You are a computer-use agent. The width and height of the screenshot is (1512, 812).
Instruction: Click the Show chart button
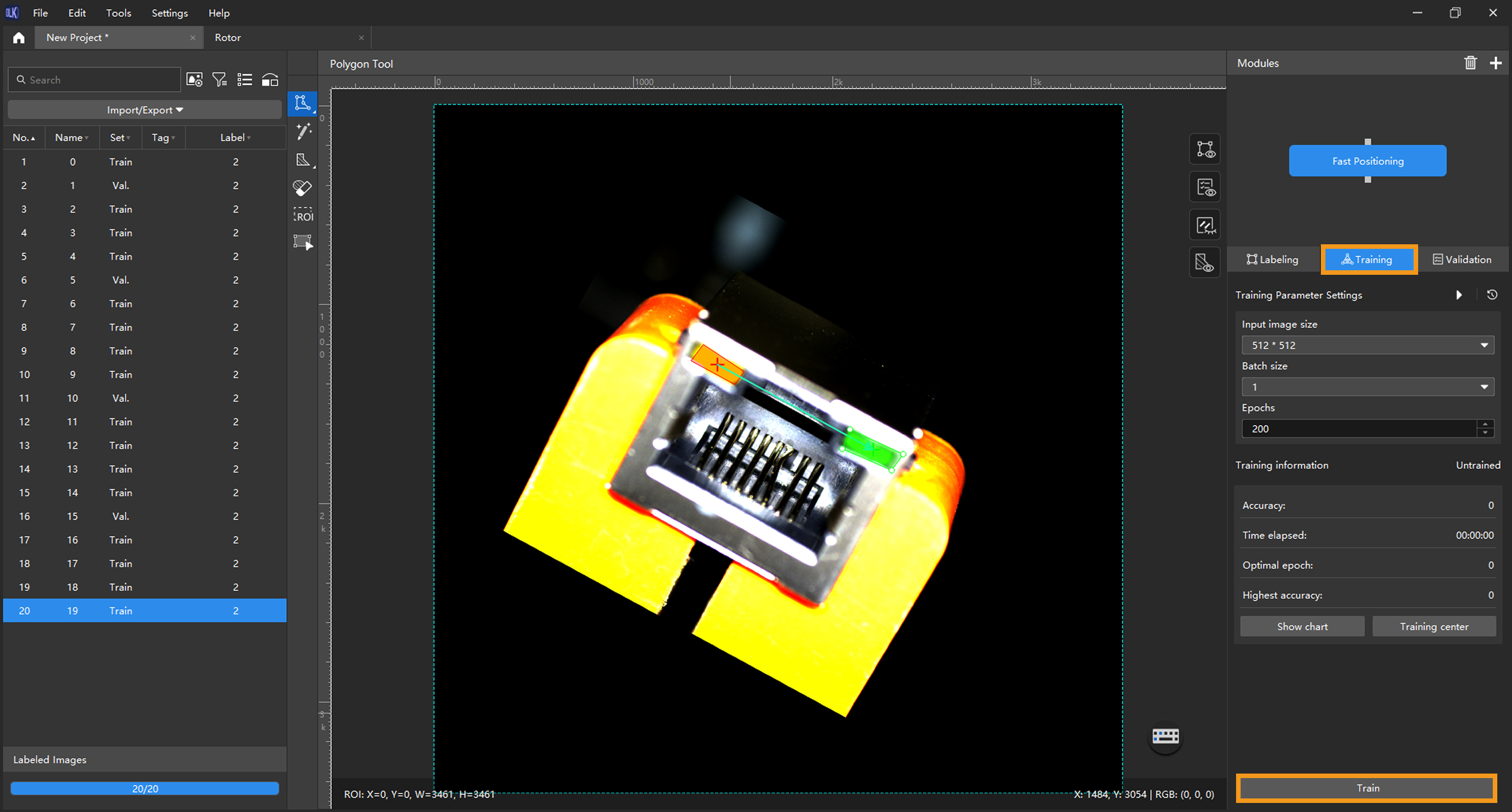point(1302,627)
